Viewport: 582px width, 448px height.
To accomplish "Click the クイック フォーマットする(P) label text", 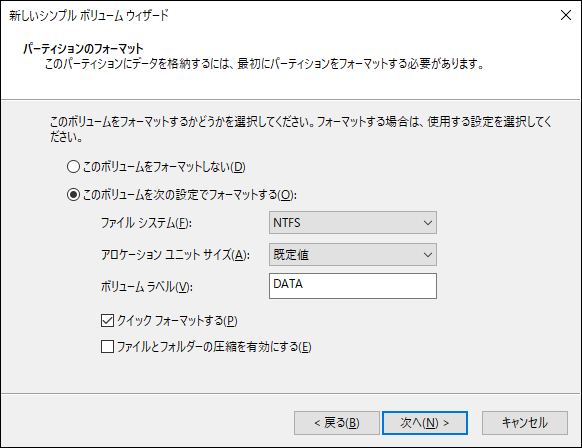I will coord(177,321).
